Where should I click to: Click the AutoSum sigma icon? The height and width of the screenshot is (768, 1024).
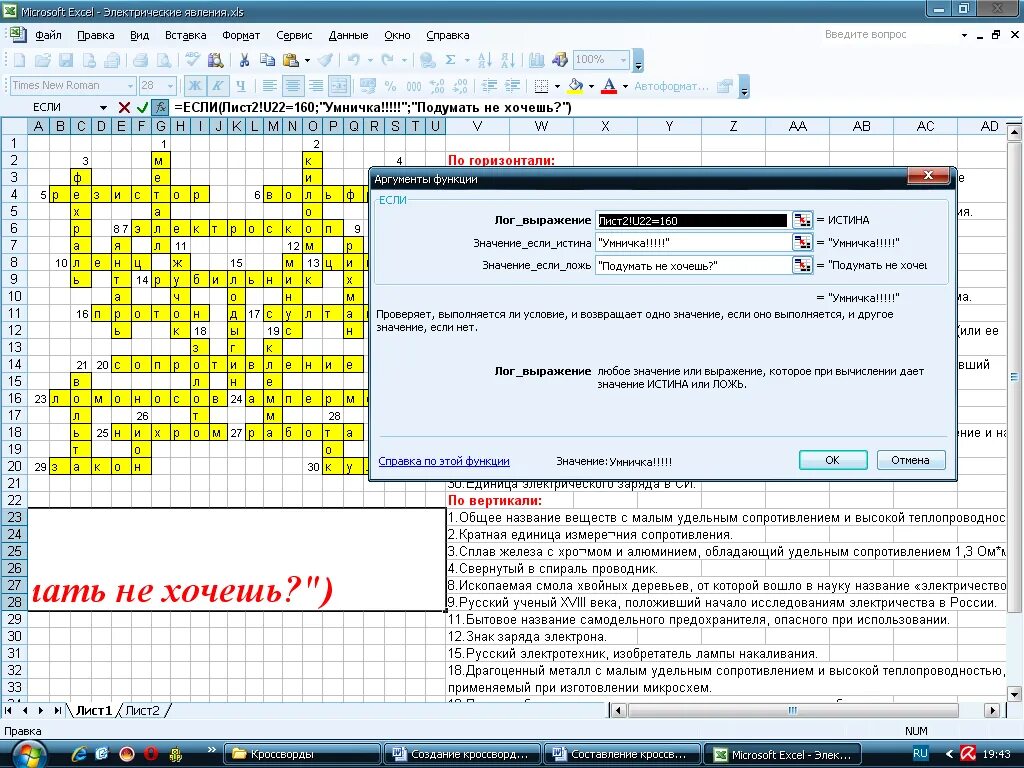tap(451, 60)
